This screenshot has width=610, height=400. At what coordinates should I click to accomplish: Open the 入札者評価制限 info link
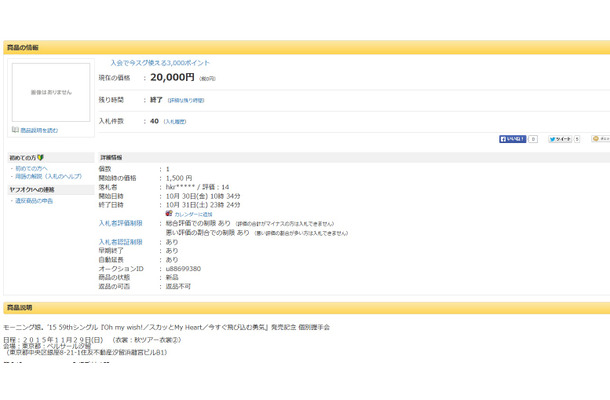point(120,223)
